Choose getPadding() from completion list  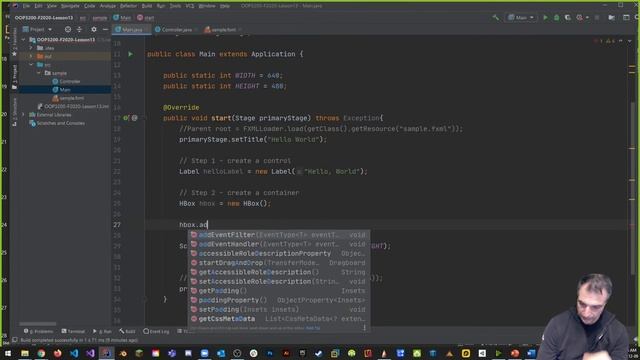(279, 291)
